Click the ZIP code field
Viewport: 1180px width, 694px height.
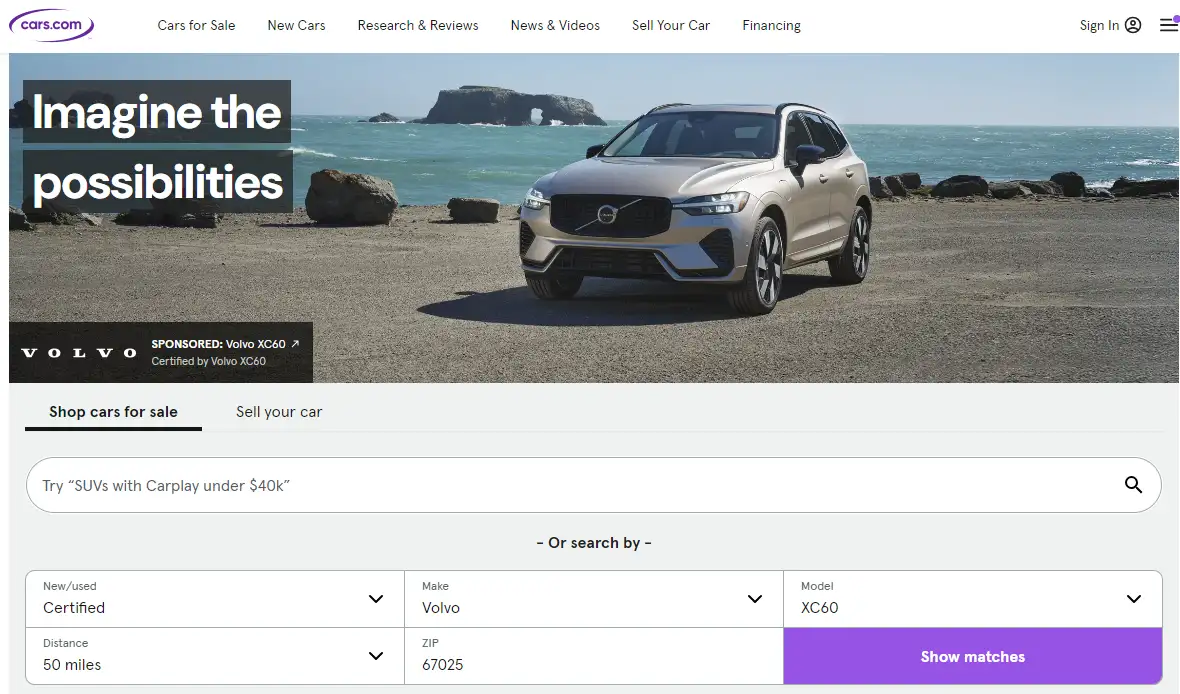(x=594, y=656)
